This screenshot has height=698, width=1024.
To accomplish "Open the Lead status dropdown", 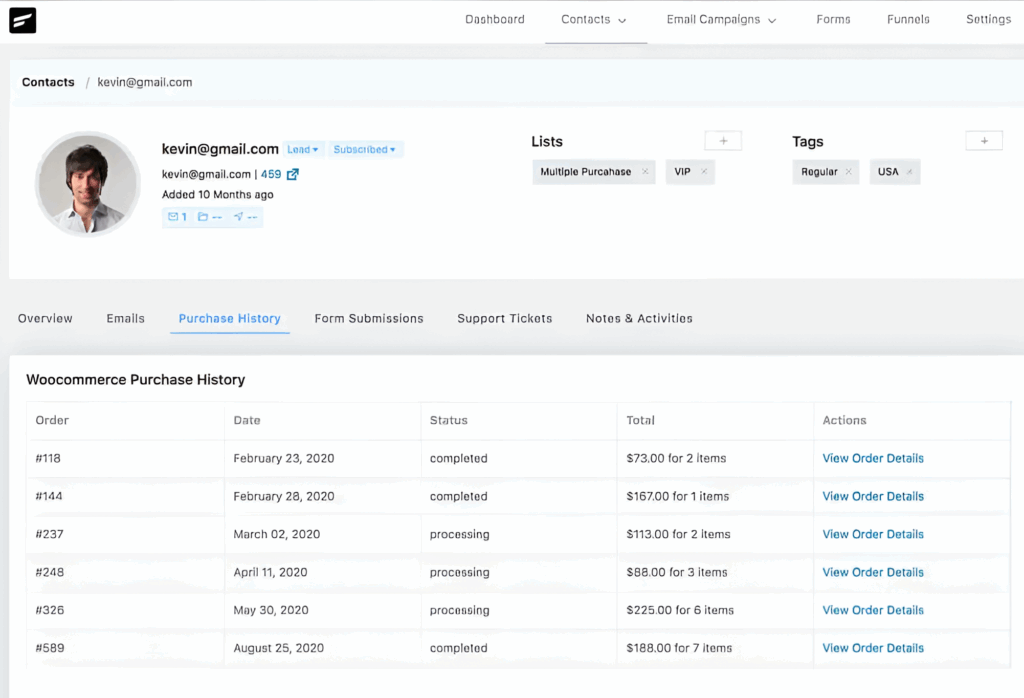I will click(302, 148).
